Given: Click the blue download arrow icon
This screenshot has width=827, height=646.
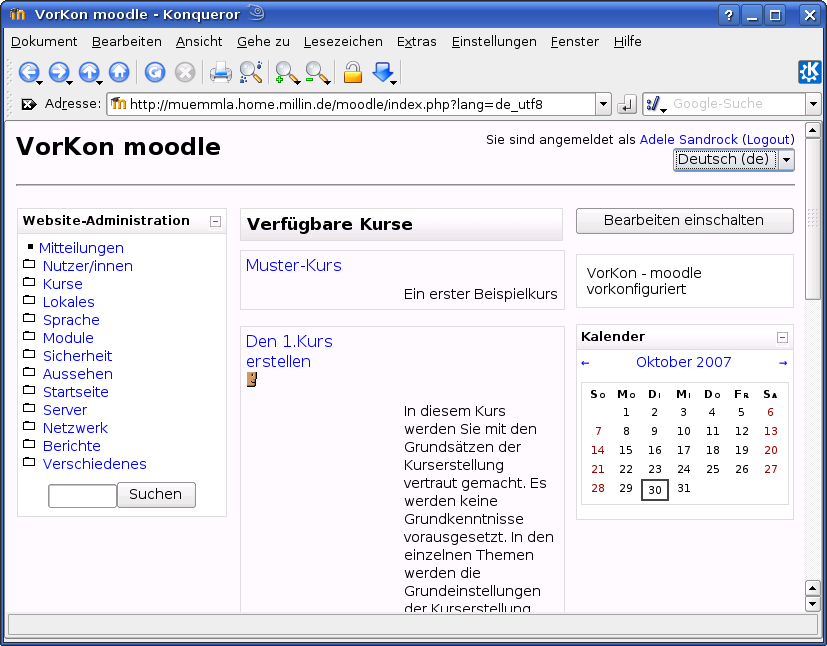Looking at the screenshot, I should click(x=382, y=72).
